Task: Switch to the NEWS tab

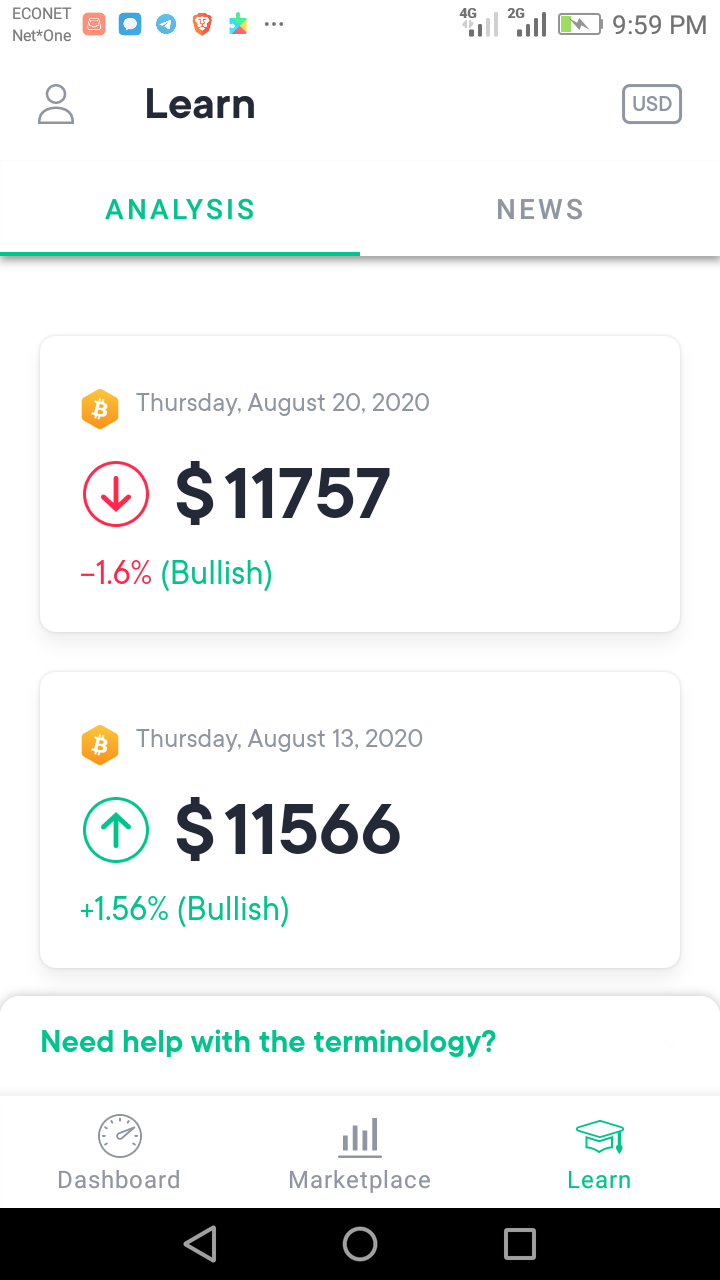Action: 540,209
